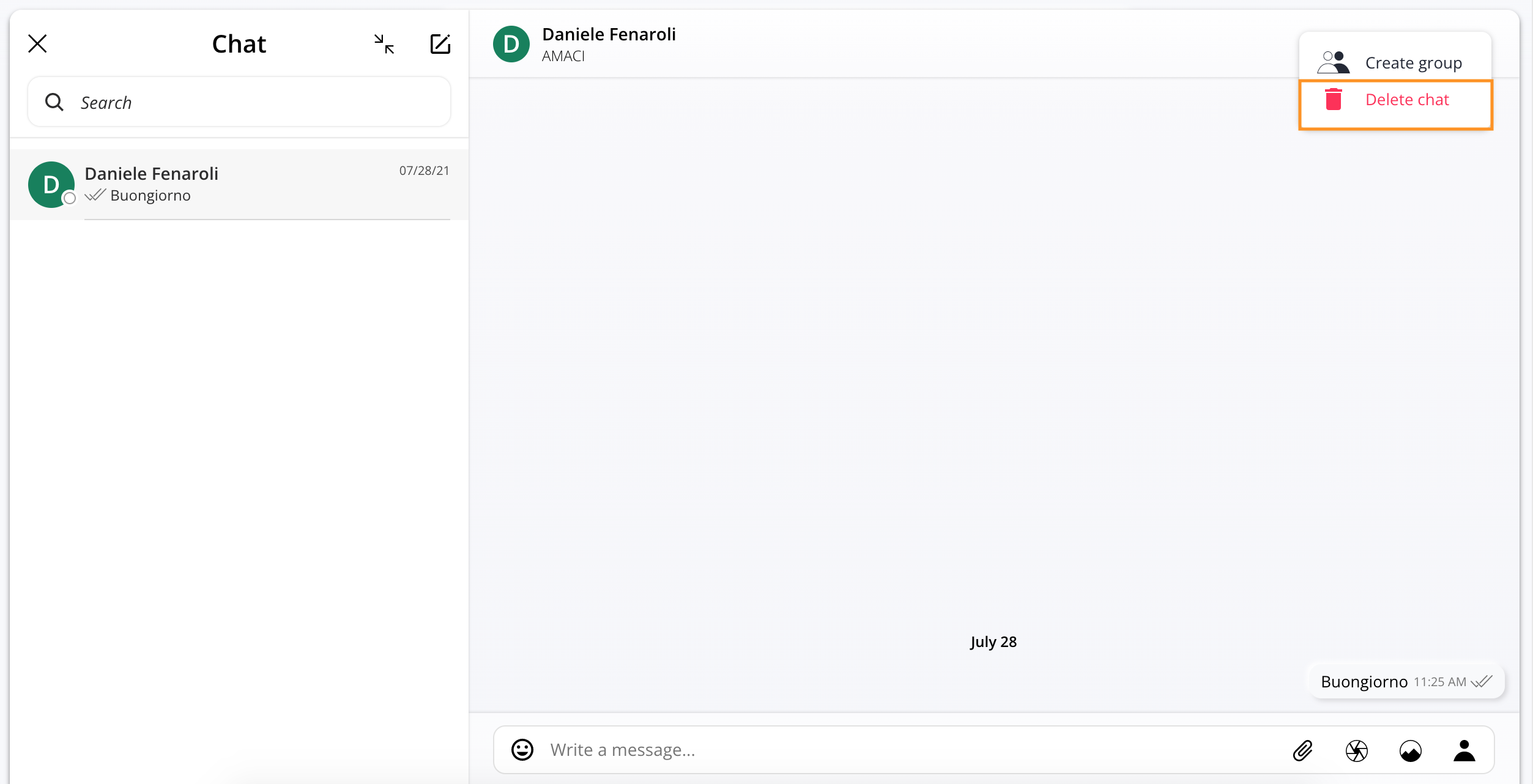Click the AMACI subtitle in the header
The height and width of the screenshot is (784, 1533).
pos(563,56)
